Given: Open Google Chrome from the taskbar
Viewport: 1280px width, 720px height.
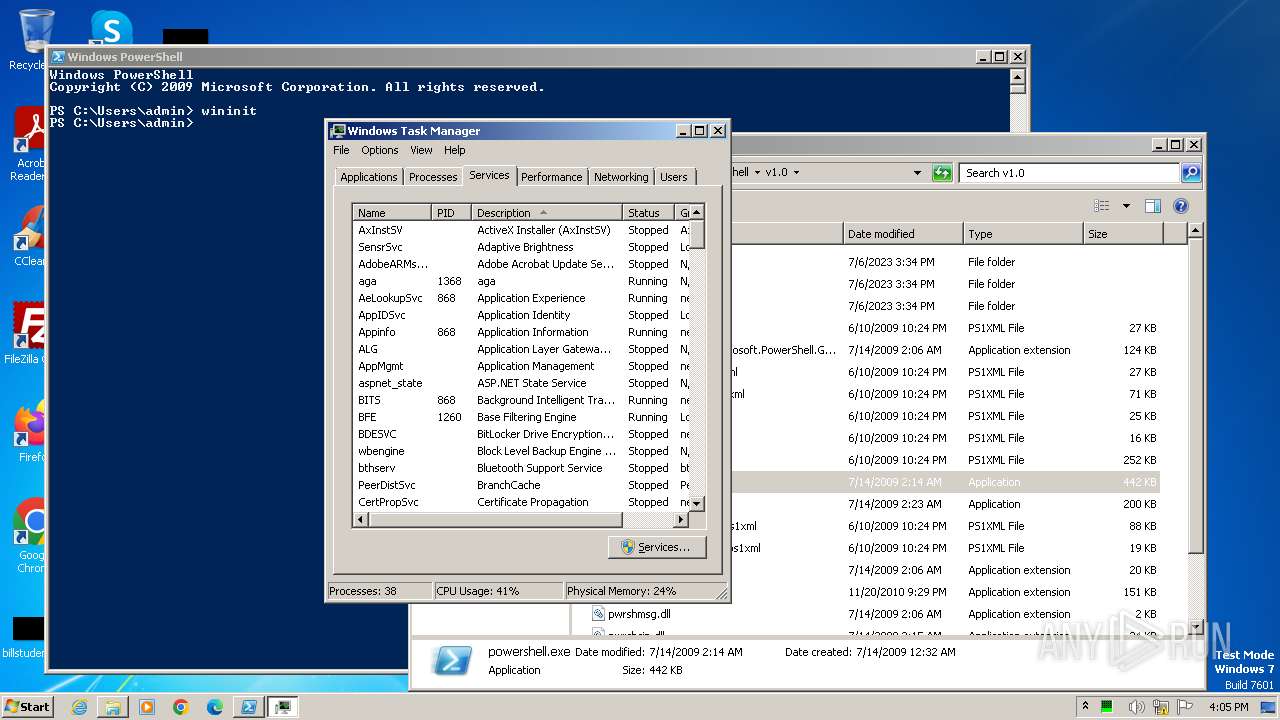Looking at the screenshot, I should [181, 707].
